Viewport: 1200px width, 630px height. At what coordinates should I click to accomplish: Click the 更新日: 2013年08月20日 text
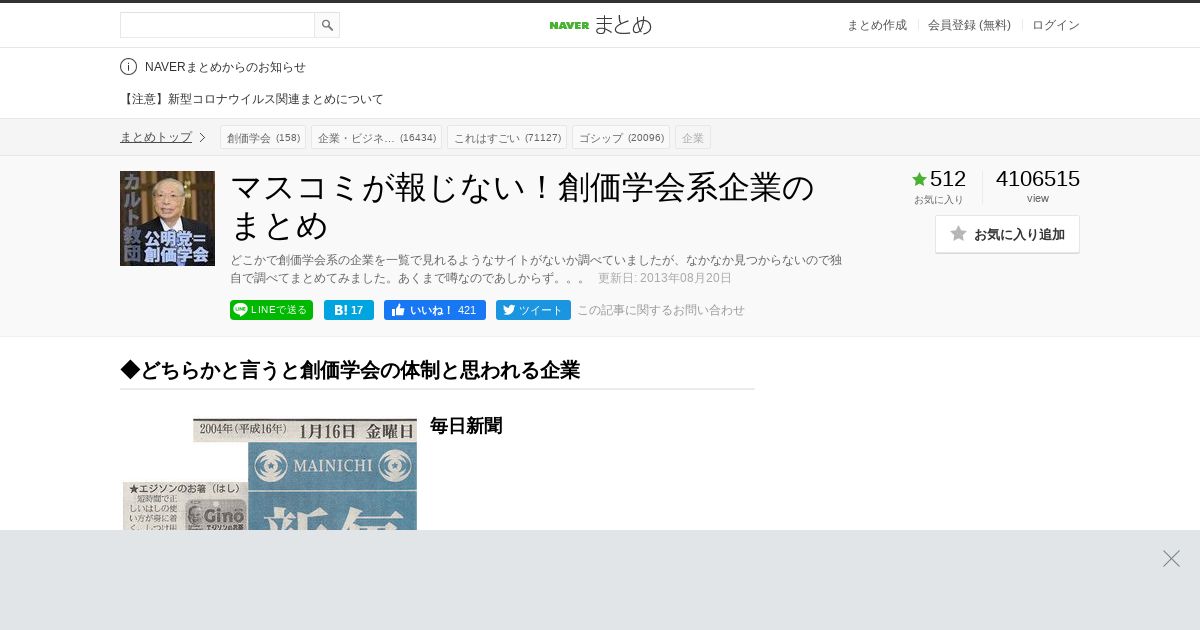tap(665, 278)
